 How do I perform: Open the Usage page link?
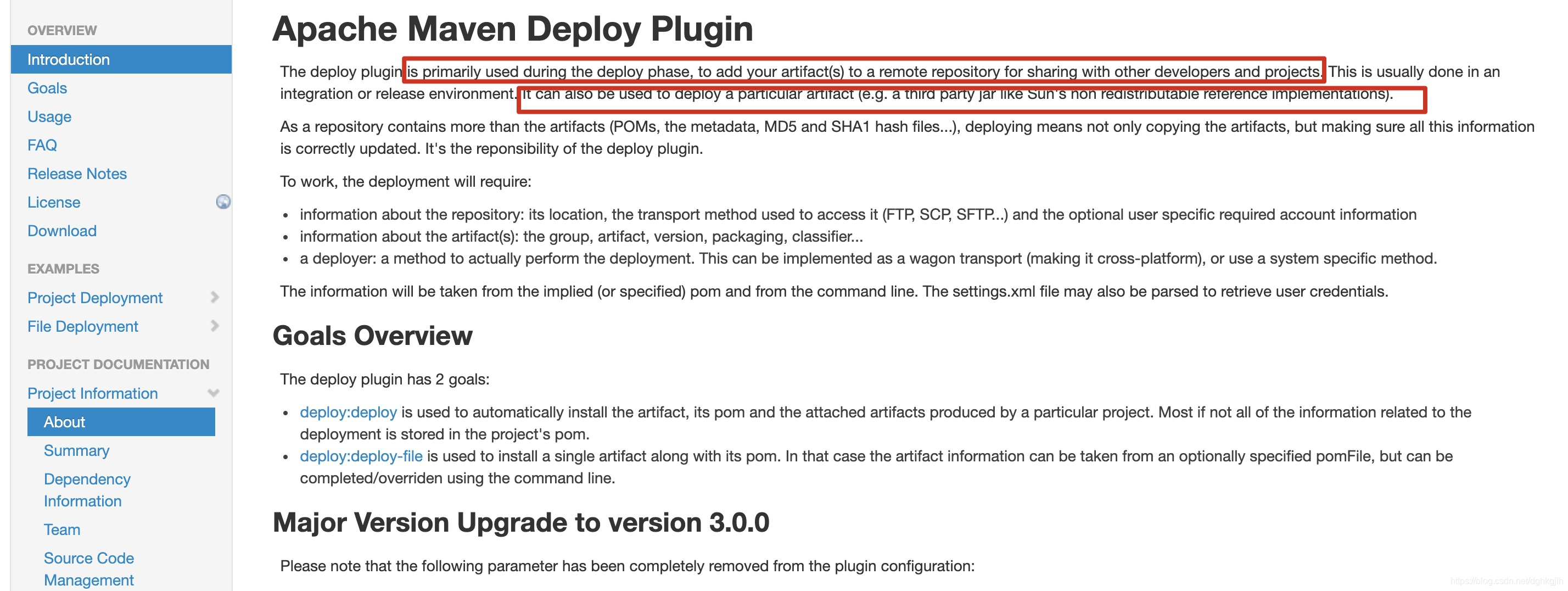49,116
